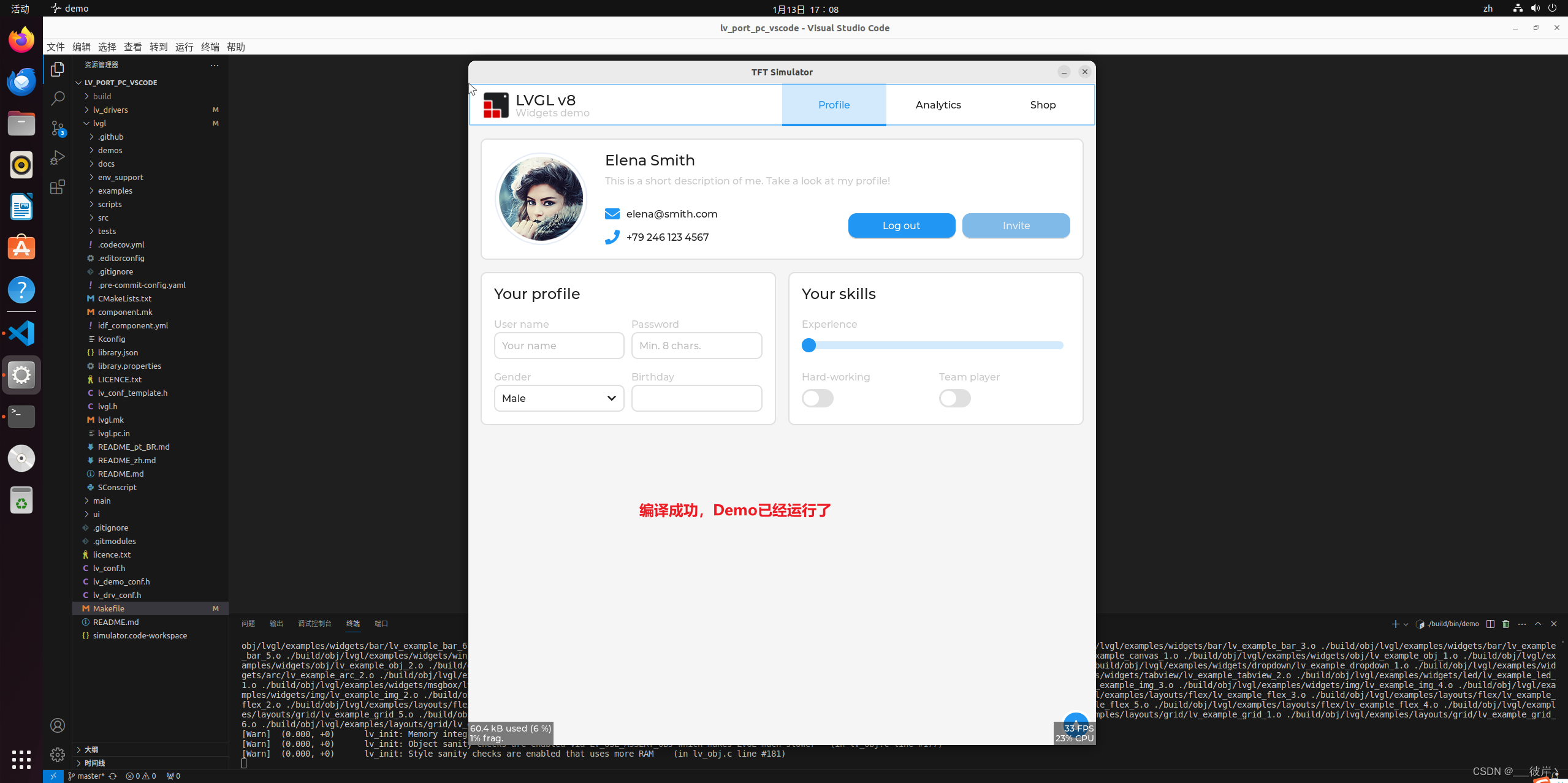Expand the src folder in explorer

point(101,217)
